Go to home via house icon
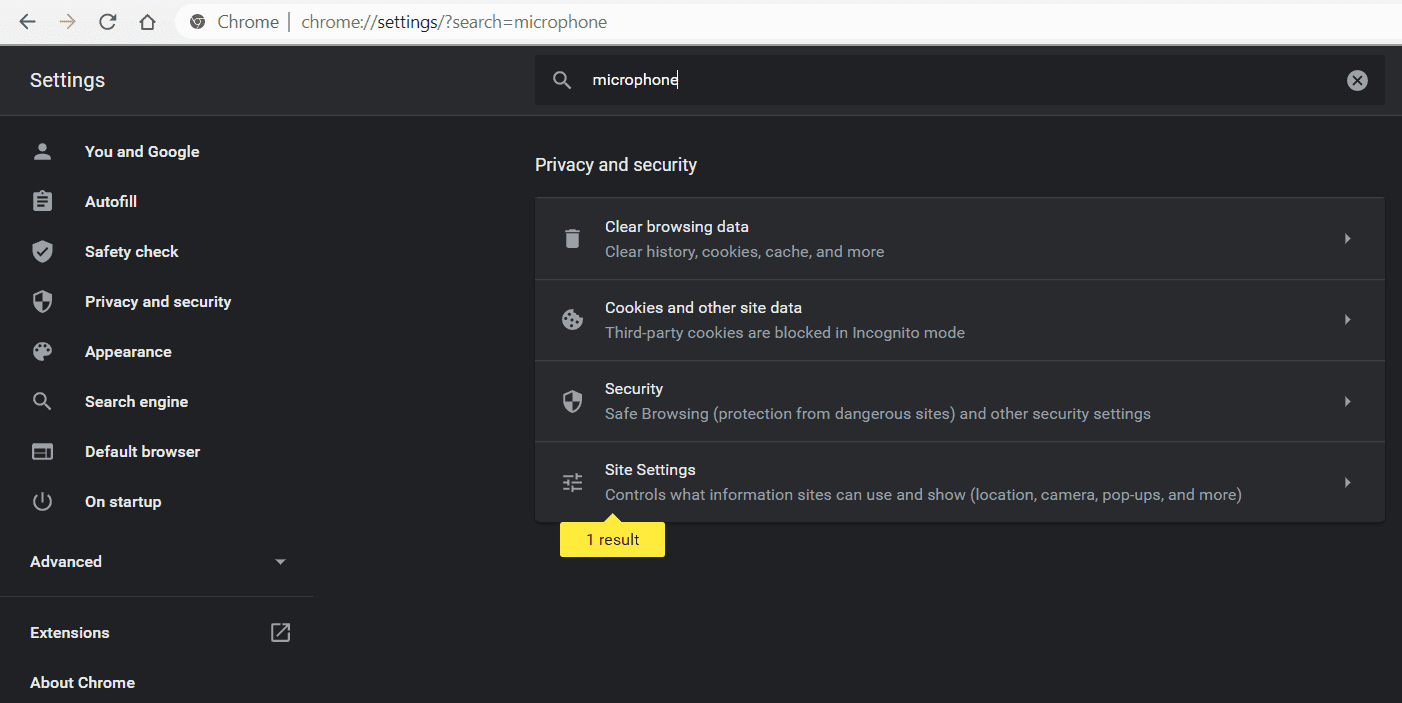The width and height of the screenshot is (1402, 703). (x=148, y=22)
